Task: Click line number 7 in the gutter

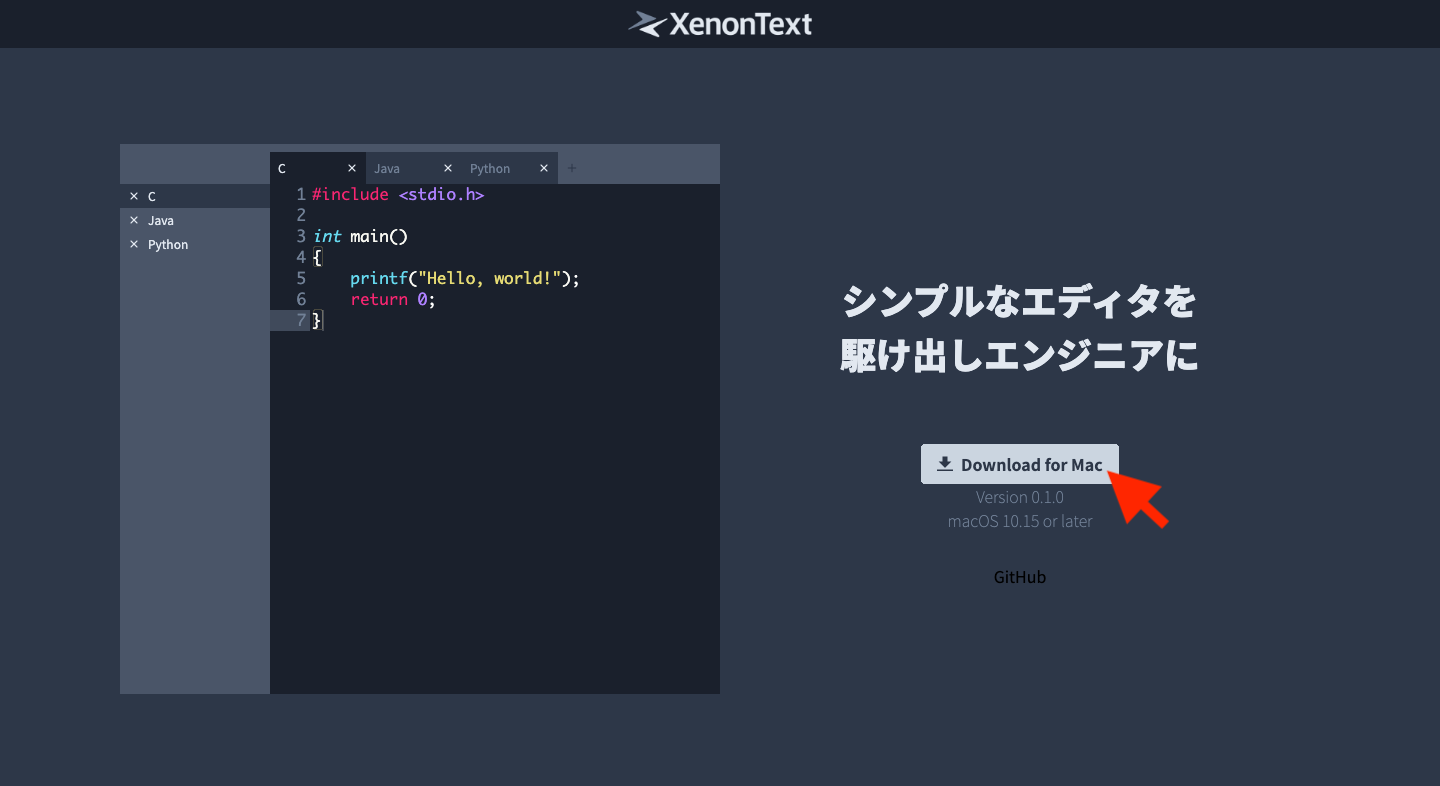Action: (x=301, y=320)
